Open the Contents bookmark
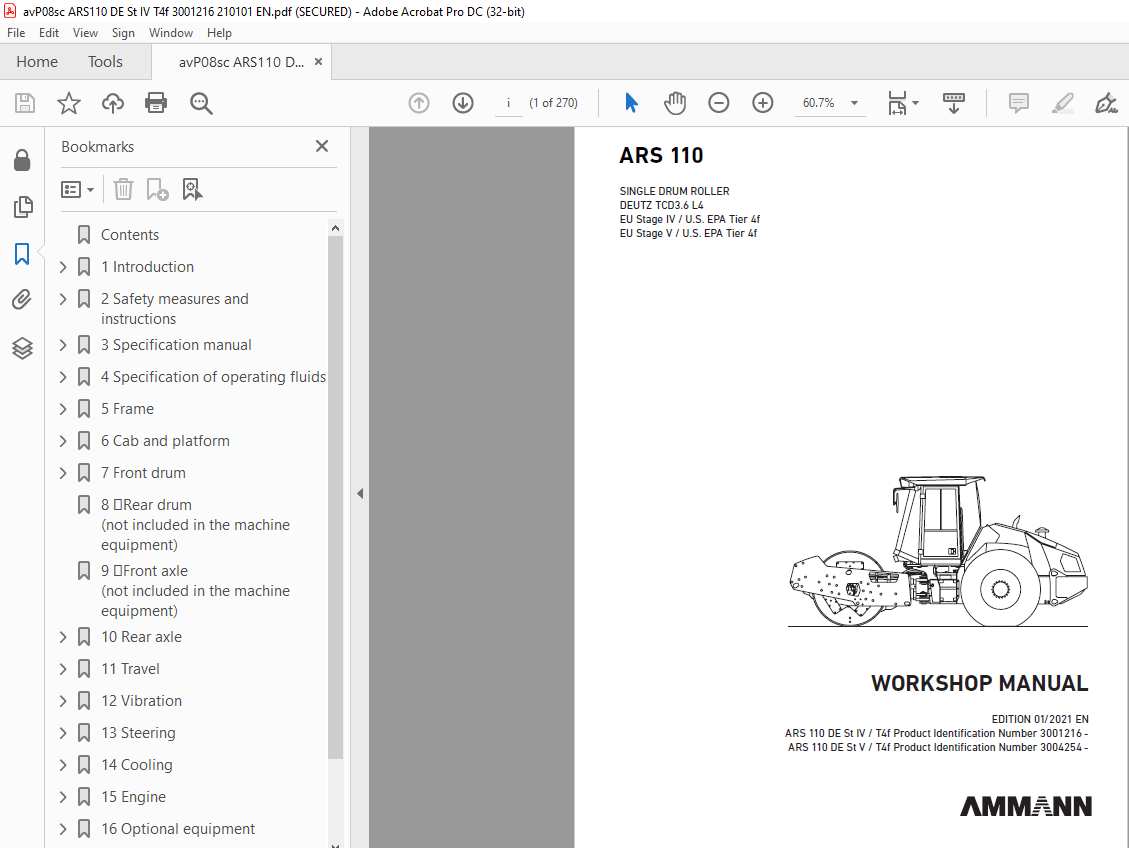1129x848 pixels. click(x=130, y=235)
